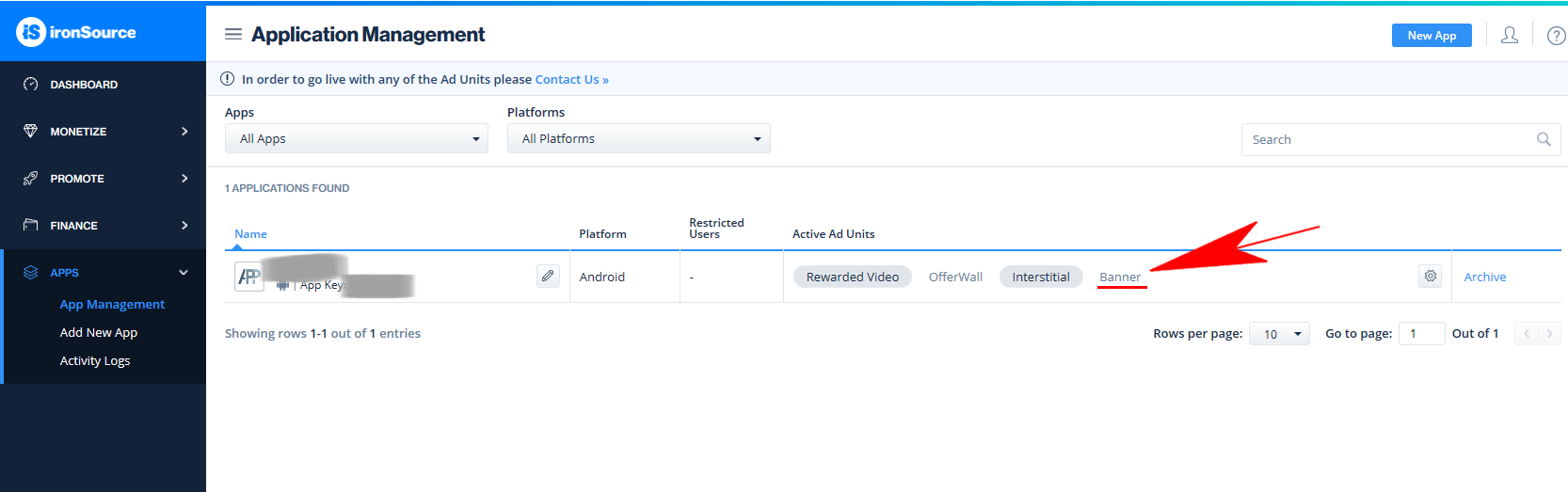
Task: Toggle the Interstitial ad unit
Action: [x=1041, y=277]
